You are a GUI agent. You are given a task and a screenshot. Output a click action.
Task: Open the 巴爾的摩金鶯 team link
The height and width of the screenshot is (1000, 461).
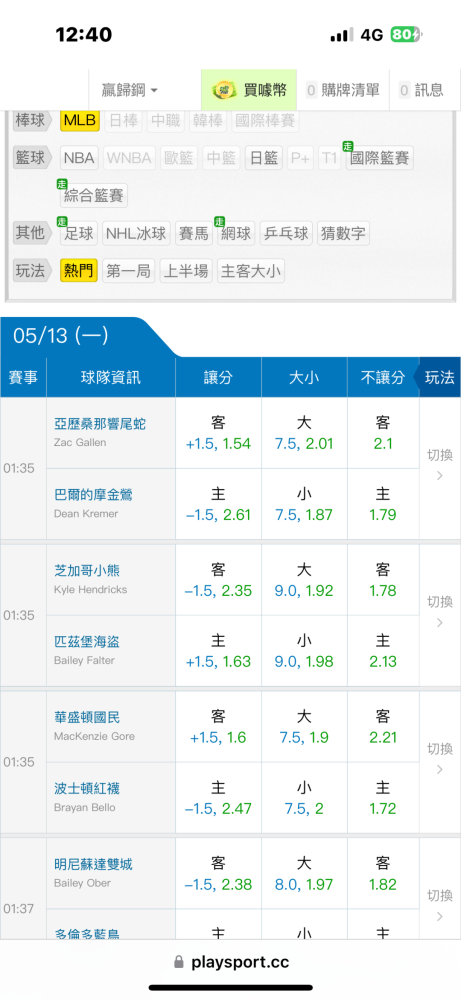pyautogui.click(x=93, y=495)
